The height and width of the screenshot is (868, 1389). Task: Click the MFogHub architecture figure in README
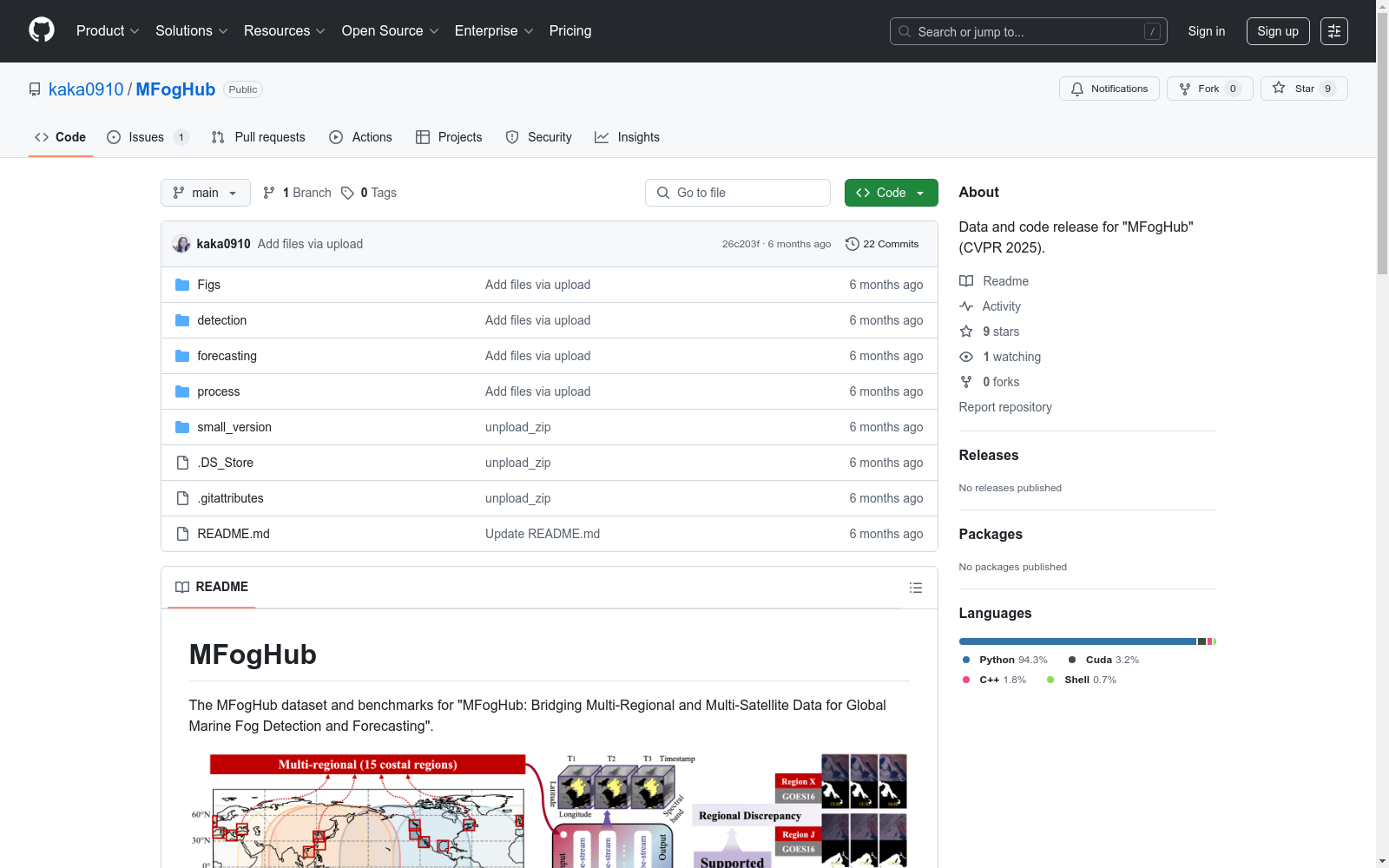point(549,811)
